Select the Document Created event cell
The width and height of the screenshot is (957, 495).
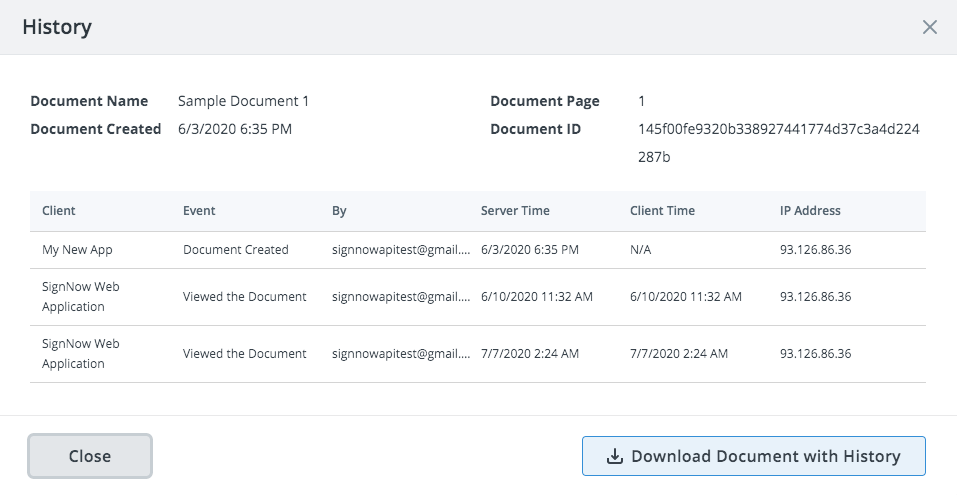coord(235,250)
